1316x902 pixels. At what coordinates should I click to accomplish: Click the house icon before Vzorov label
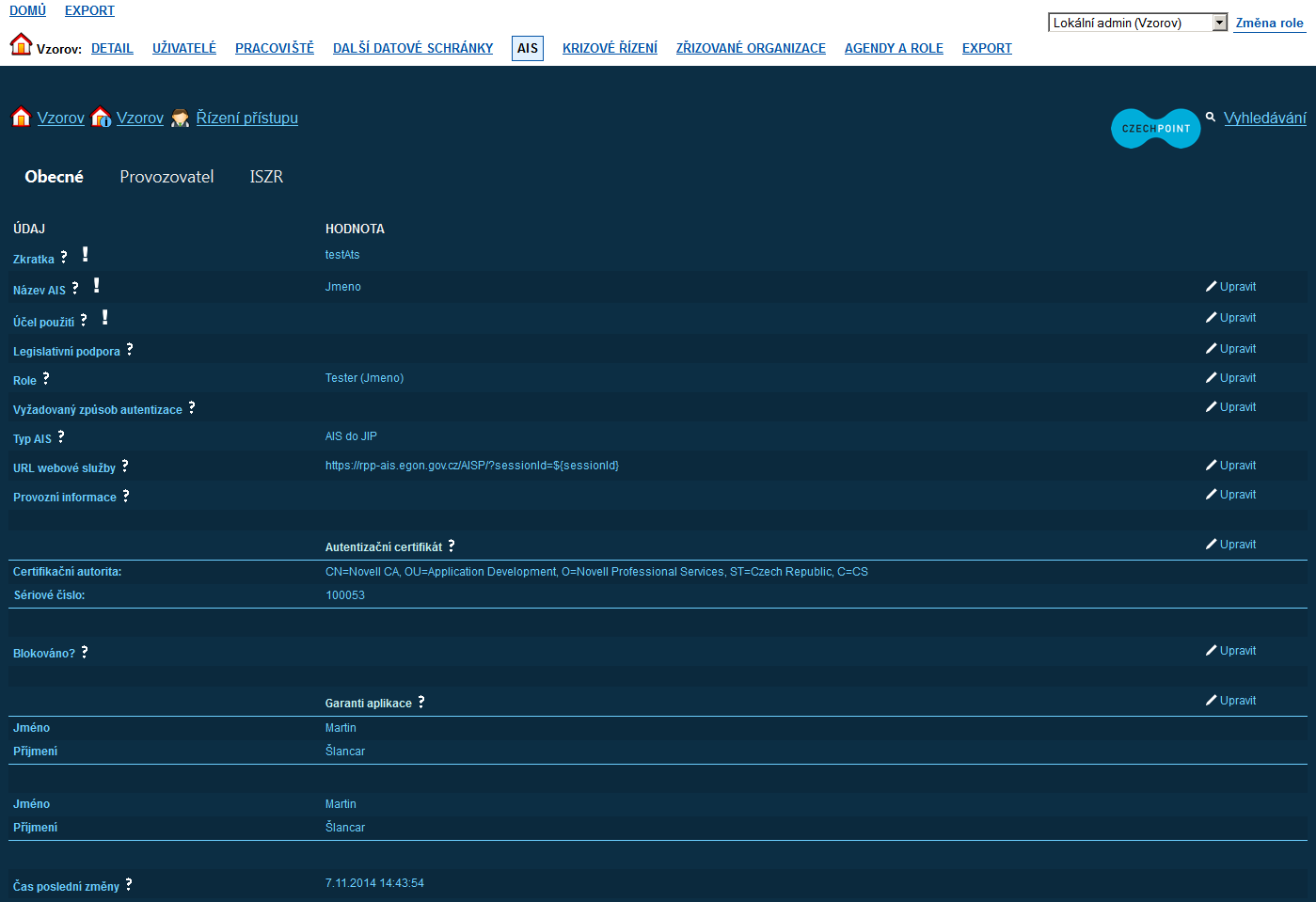click(x=21, y=43)
